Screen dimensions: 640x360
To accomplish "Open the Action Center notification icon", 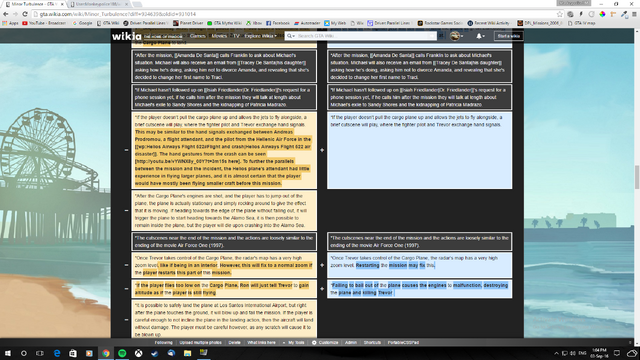I will pyautogui.click(x=617, y=353).
